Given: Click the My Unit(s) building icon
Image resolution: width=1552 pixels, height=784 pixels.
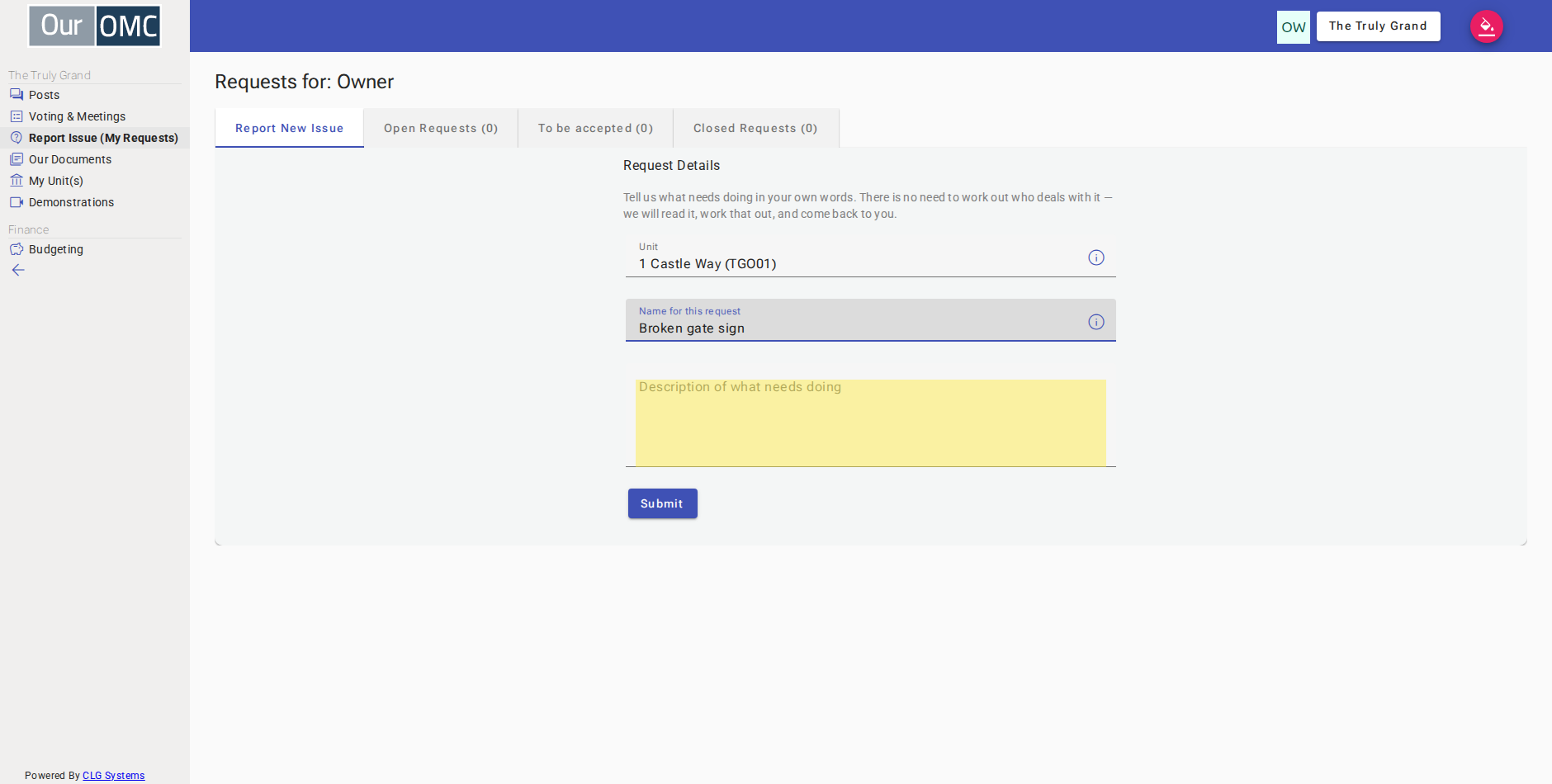Looking at the screenshot, I should coord(17,181).
